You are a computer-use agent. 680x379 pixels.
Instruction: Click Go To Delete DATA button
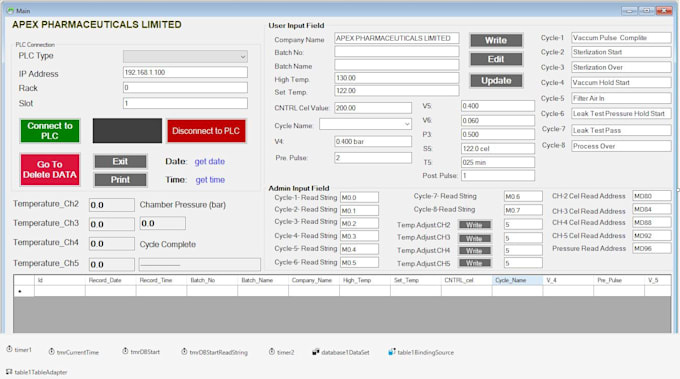pos(50,170)
